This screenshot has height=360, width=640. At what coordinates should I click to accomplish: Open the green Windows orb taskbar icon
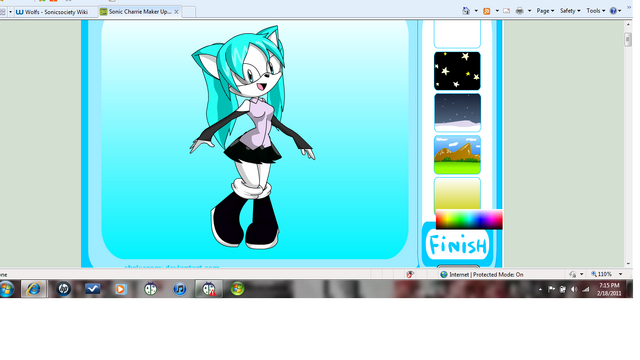tap(237, 289)
